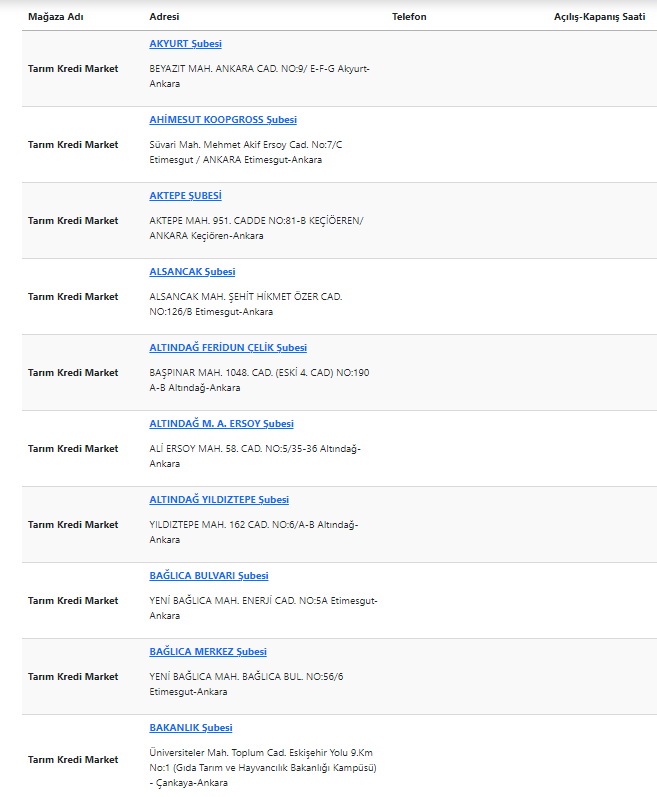Click Tarım Kredi Market in YILDIZTEPE row
The height and width of the screenshot is (797, 657).
pos(73,525)
